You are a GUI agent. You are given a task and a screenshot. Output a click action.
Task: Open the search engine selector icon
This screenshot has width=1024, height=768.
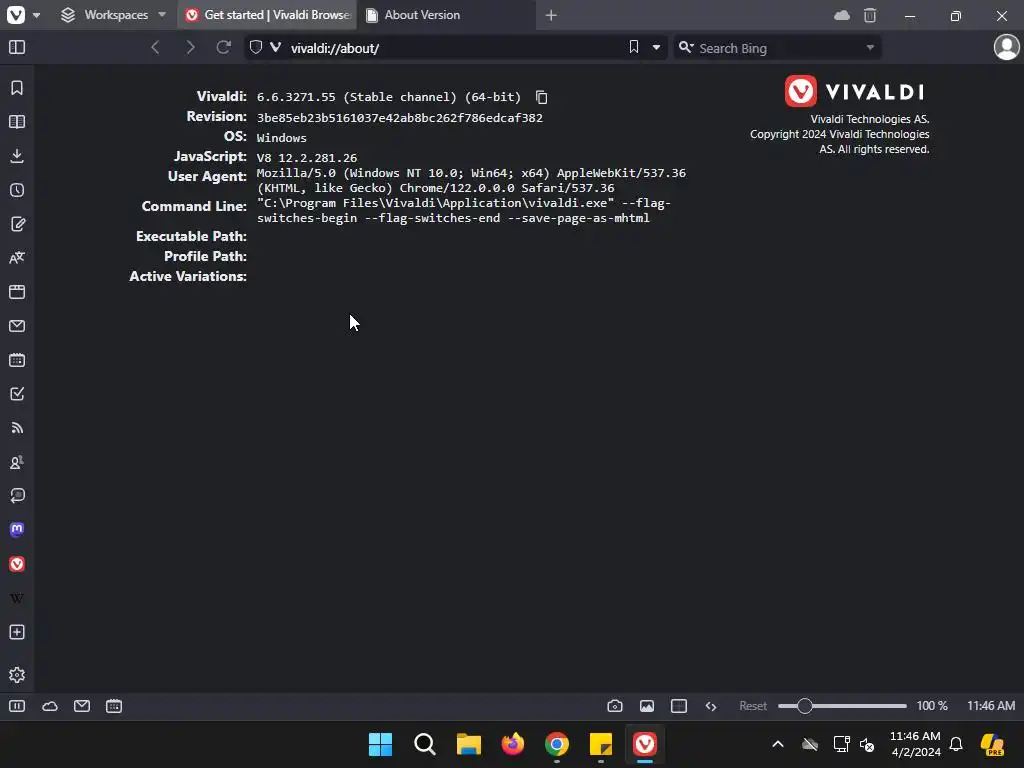(686, 47)
